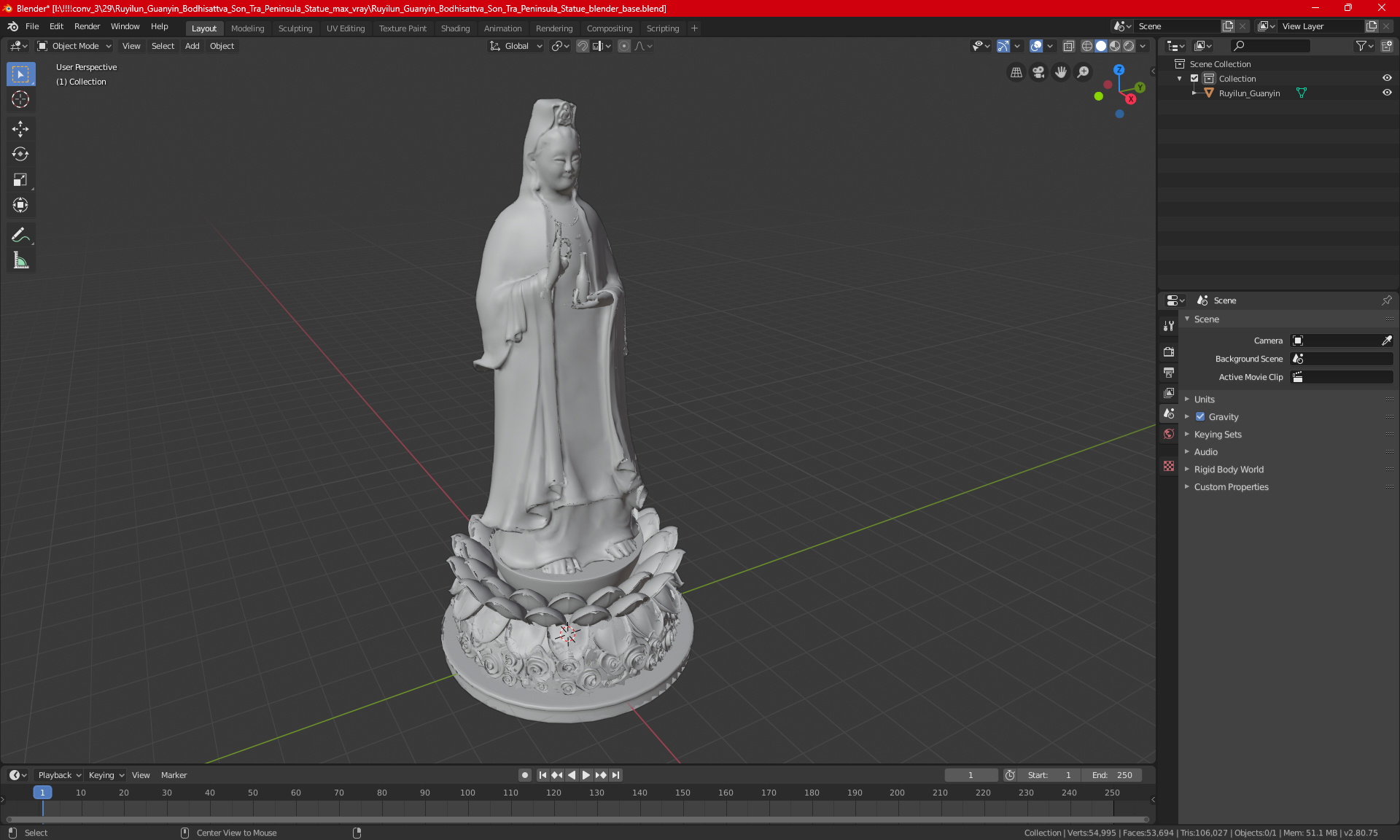The height and width of the screenshot is (840, 1400).
Task: Toggle viewport gizmos display
Action: pos(1003,46)
